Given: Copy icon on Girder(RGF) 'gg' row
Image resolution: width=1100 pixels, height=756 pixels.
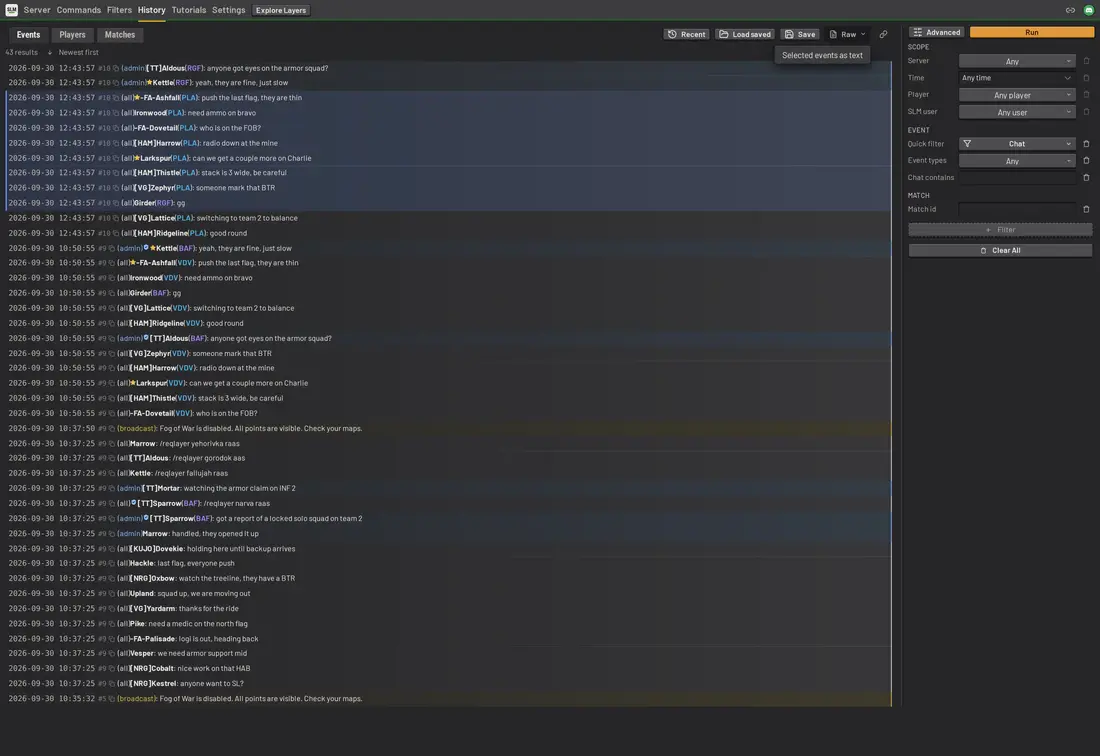Looking at the screenshot, I should (x=116, y=203).
